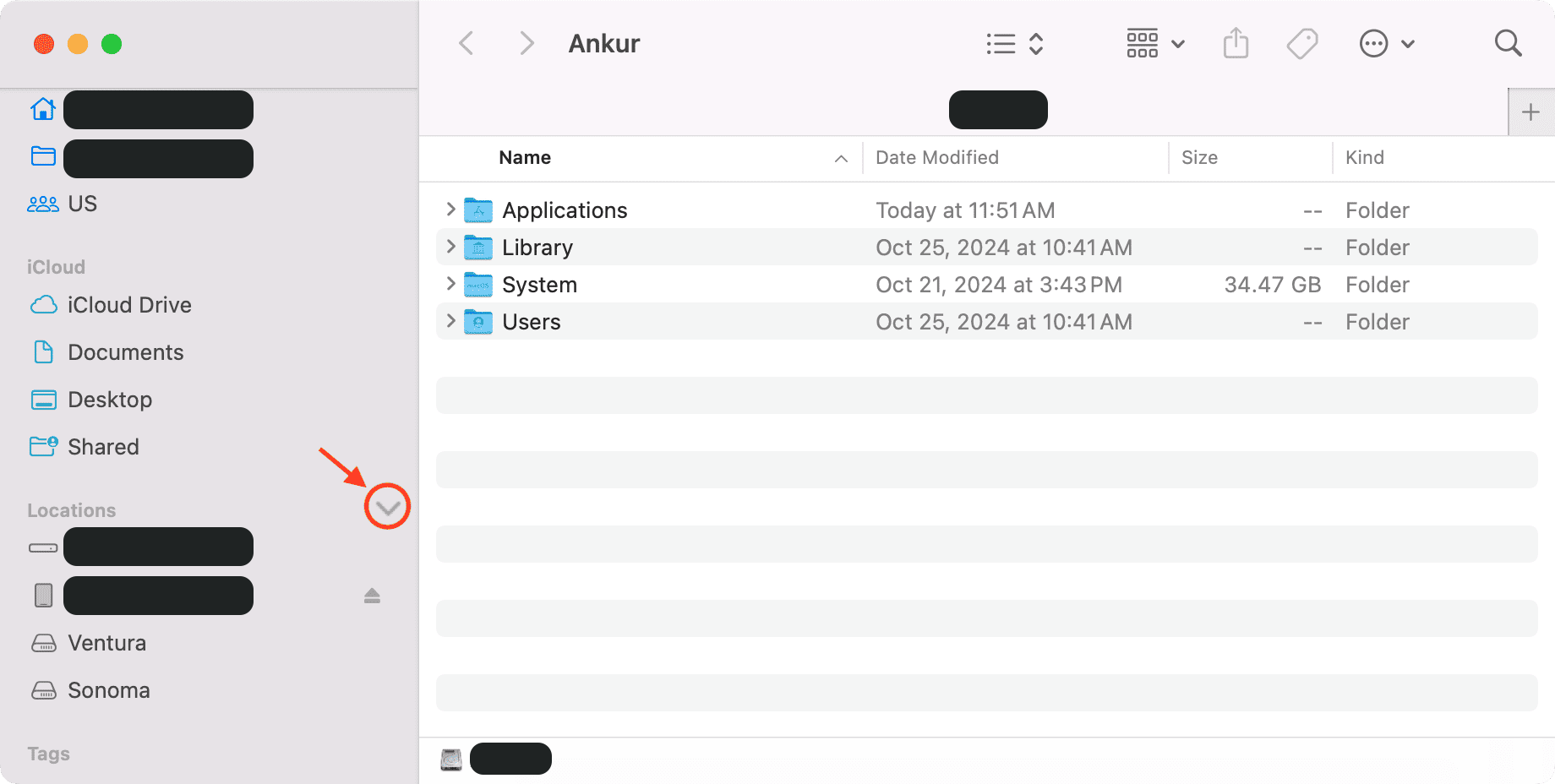Expand the Applications folder disclosure triangle
The image size is (1555, 784).
tap(450, 210)
